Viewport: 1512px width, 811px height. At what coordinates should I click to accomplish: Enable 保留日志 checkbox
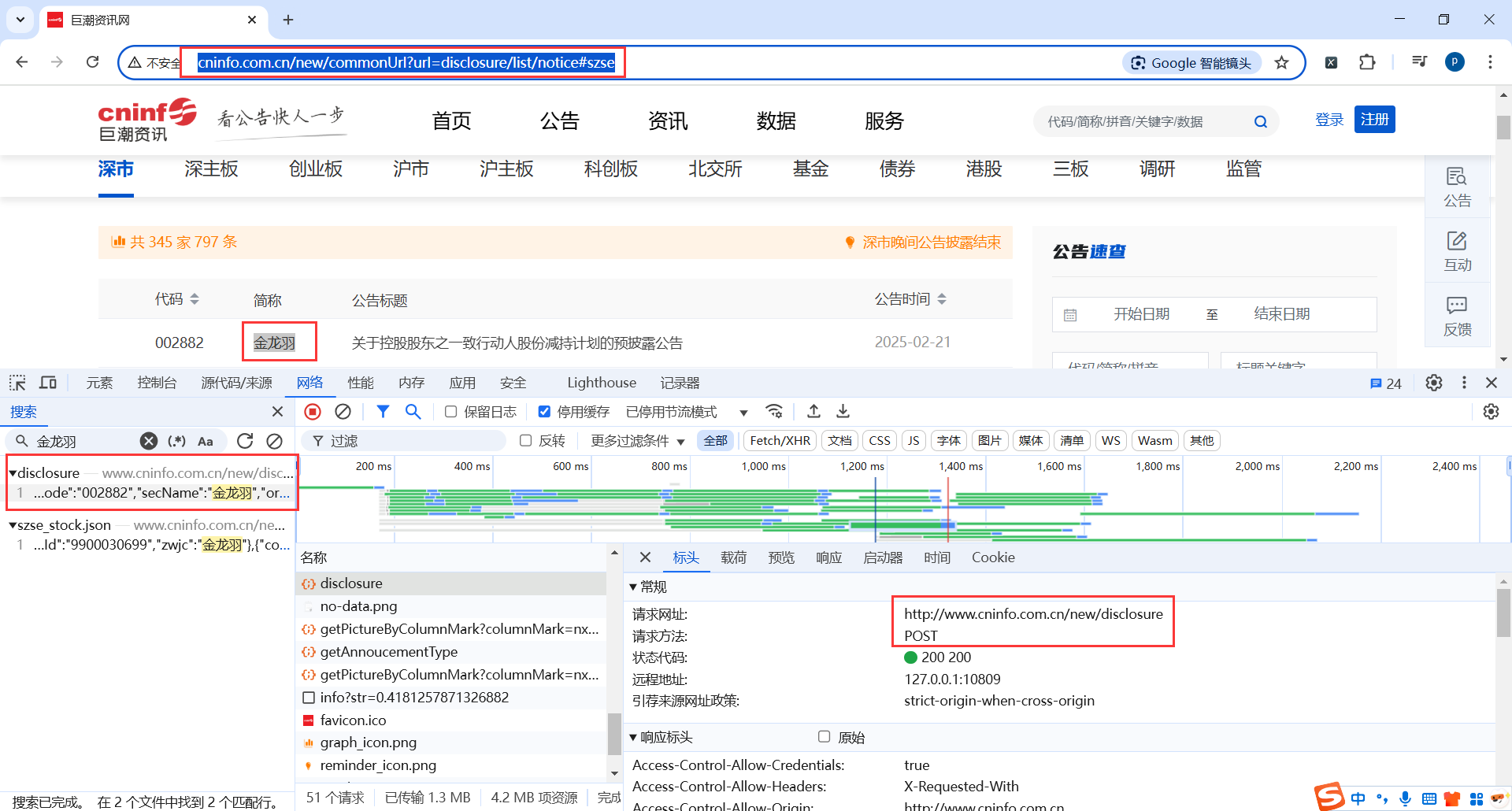(451, 412)
